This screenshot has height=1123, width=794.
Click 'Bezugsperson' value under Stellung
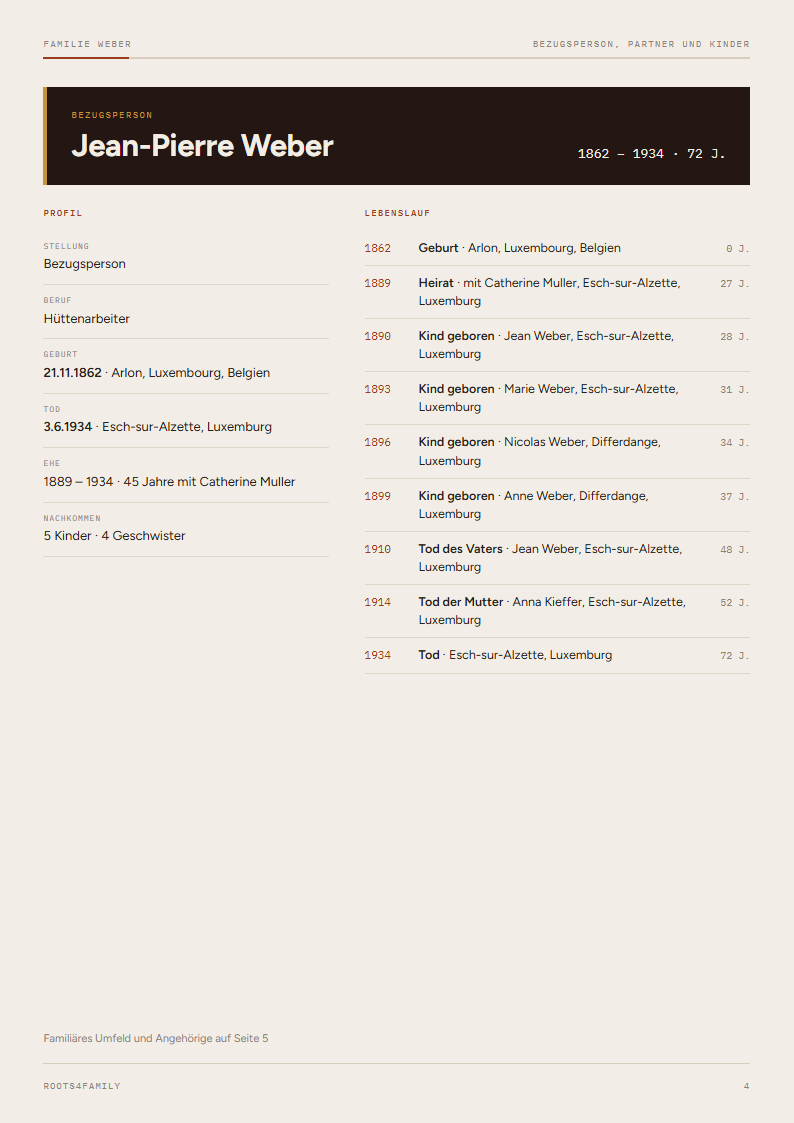pyautogui.click(x=84, y=264)
